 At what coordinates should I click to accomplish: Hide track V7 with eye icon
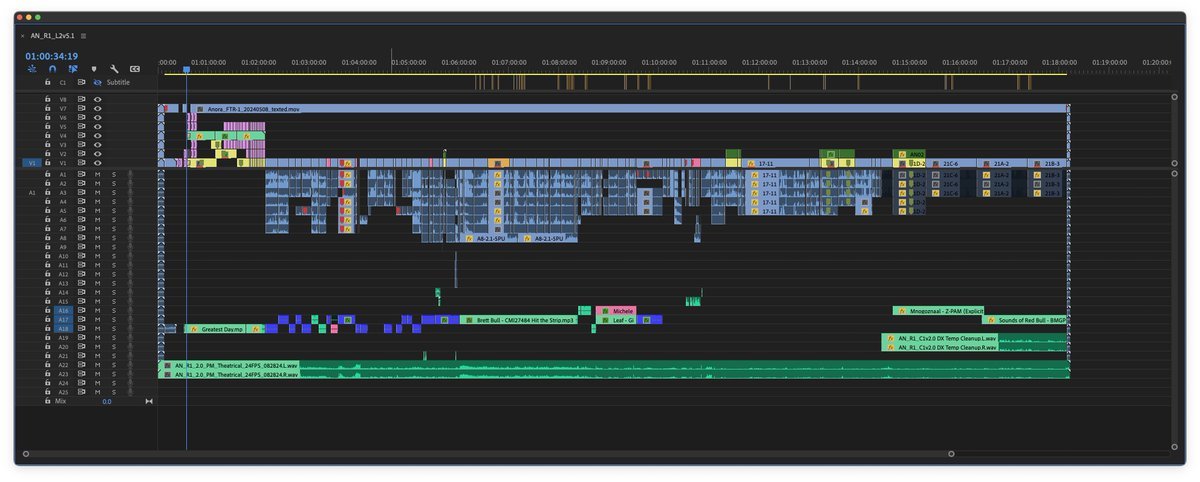[x=98, y=109]
